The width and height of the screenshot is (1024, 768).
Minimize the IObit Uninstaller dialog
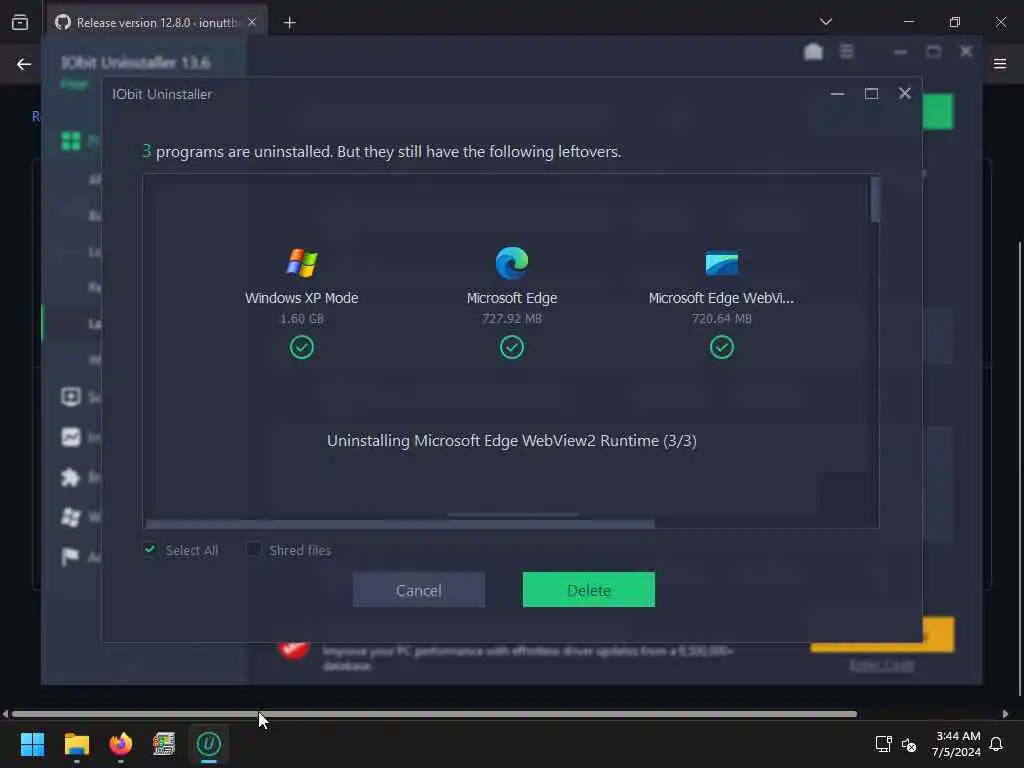pos(837,94)
